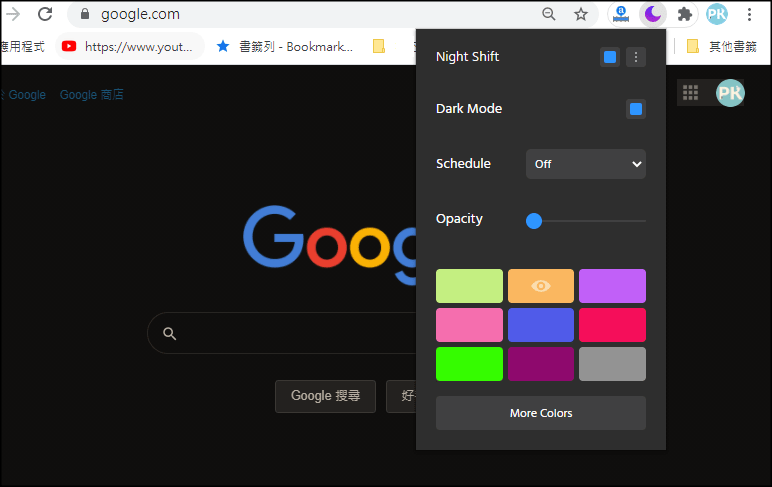Open the 應用程式 apps shortcut

pos(22,47)
